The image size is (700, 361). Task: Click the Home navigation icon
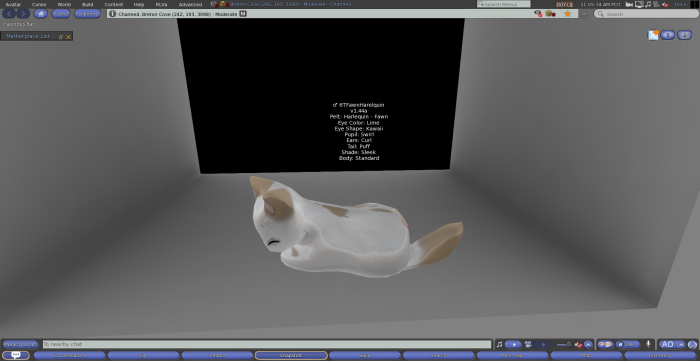pos(41,14)
